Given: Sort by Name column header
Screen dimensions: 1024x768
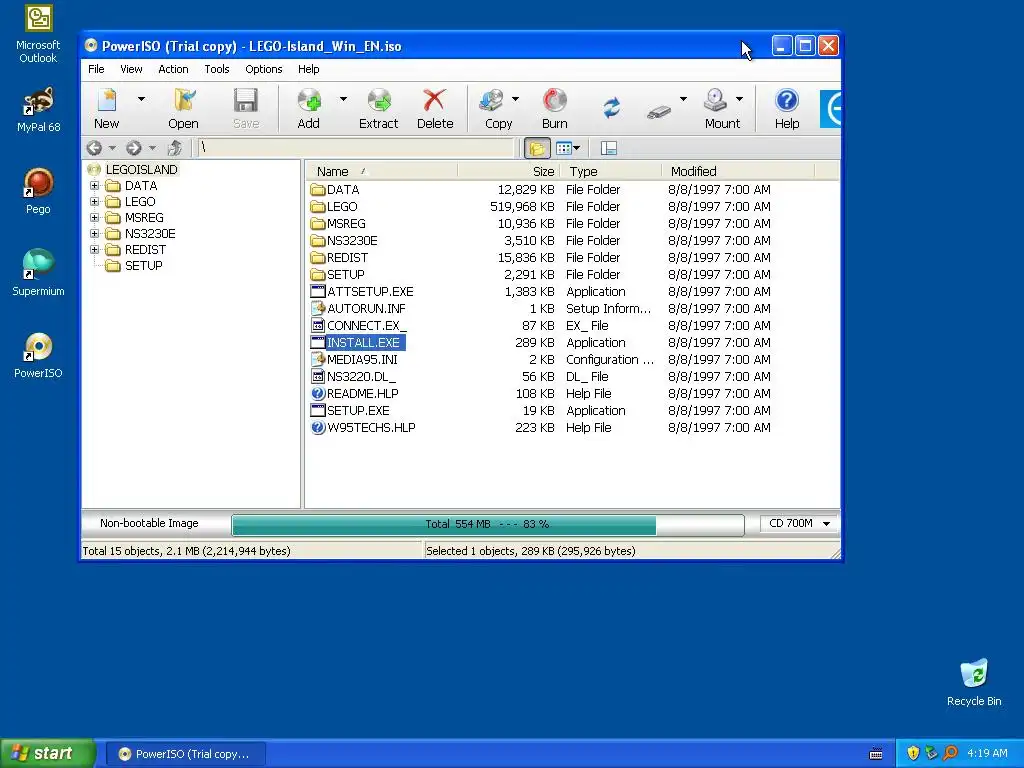Looking at the screenshot, I should pyautogui.click(x=381, y=171).
